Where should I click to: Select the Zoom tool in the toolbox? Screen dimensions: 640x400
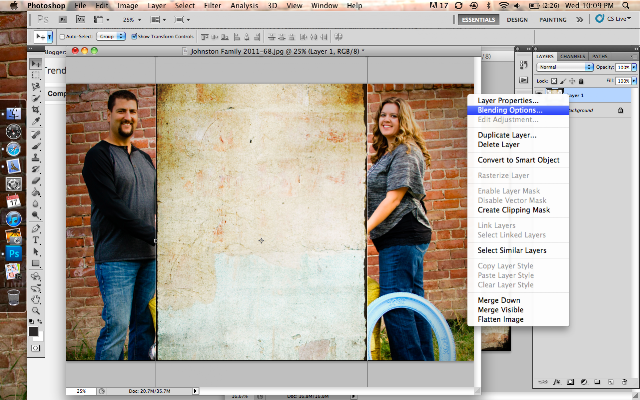pos(36,311)
